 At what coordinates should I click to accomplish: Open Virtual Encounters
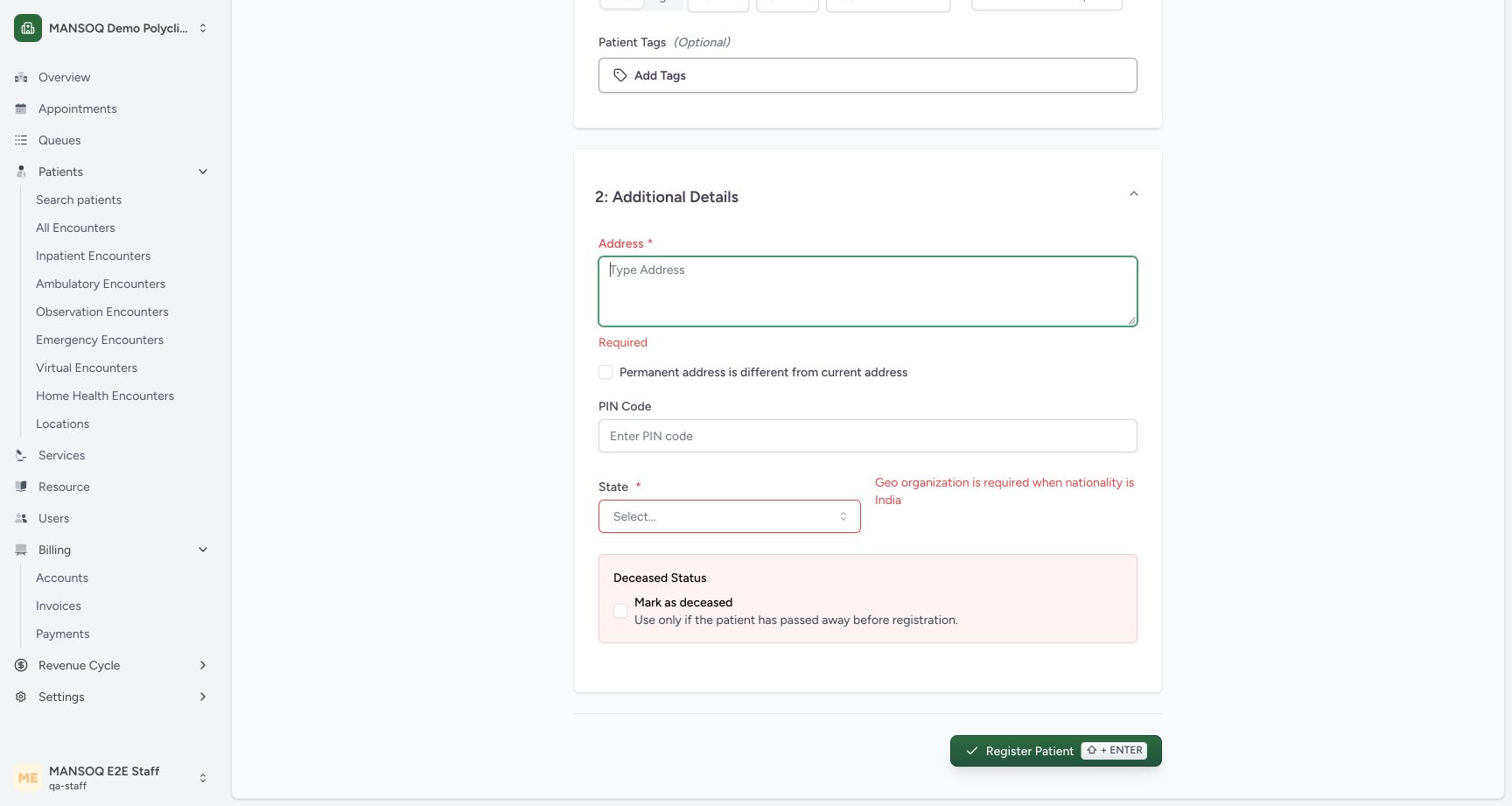(87, 368)
